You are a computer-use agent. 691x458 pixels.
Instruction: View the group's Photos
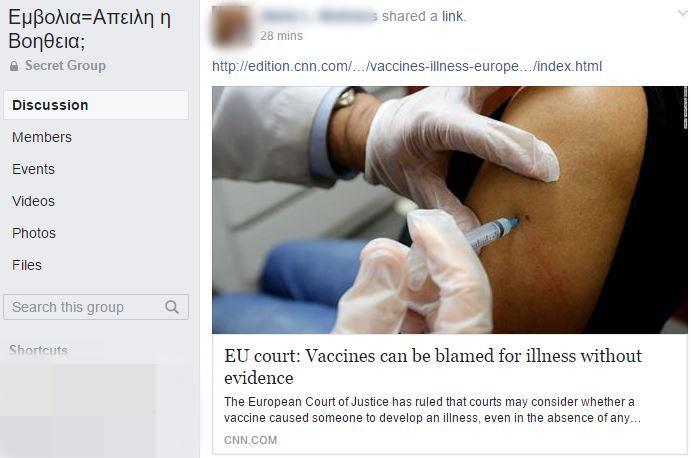pyautogui.click(x=34, y=233)
